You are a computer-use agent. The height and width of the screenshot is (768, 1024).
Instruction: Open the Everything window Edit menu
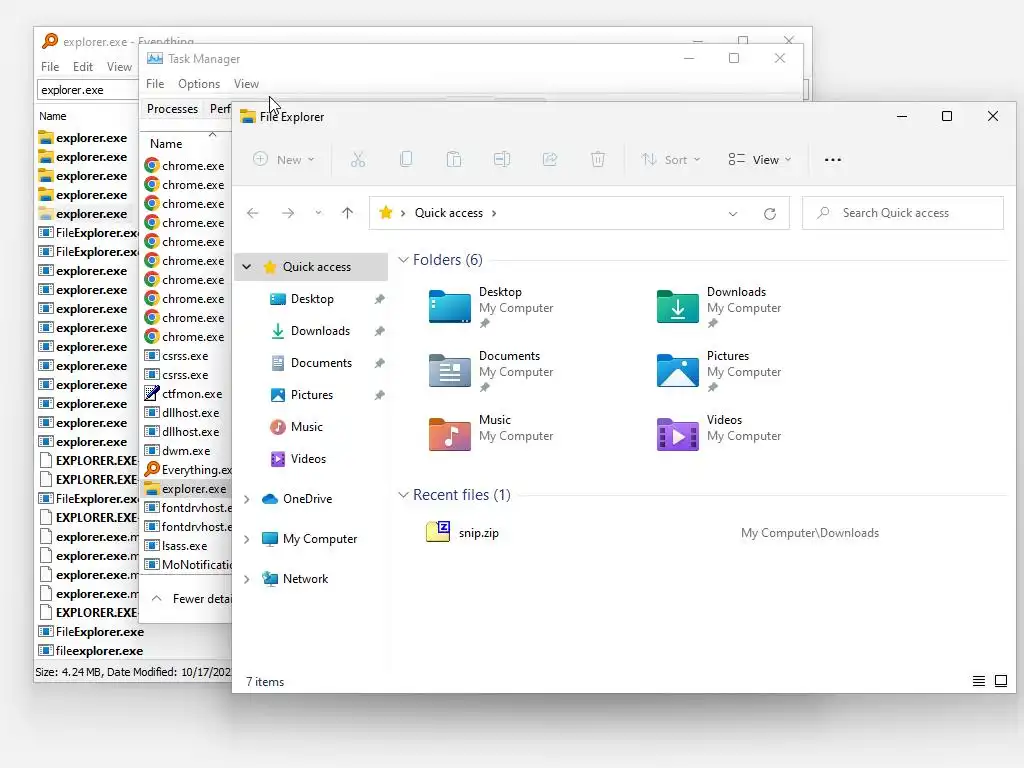(83, 67)
